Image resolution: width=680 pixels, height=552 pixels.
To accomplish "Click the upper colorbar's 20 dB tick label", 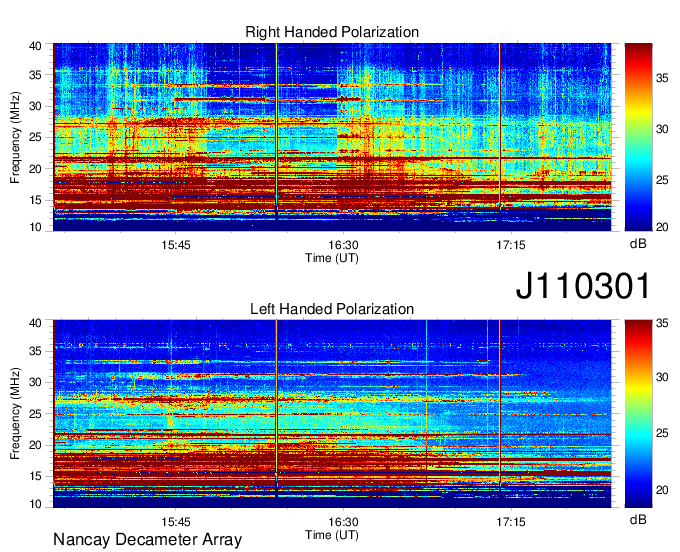I will [662, 227].
